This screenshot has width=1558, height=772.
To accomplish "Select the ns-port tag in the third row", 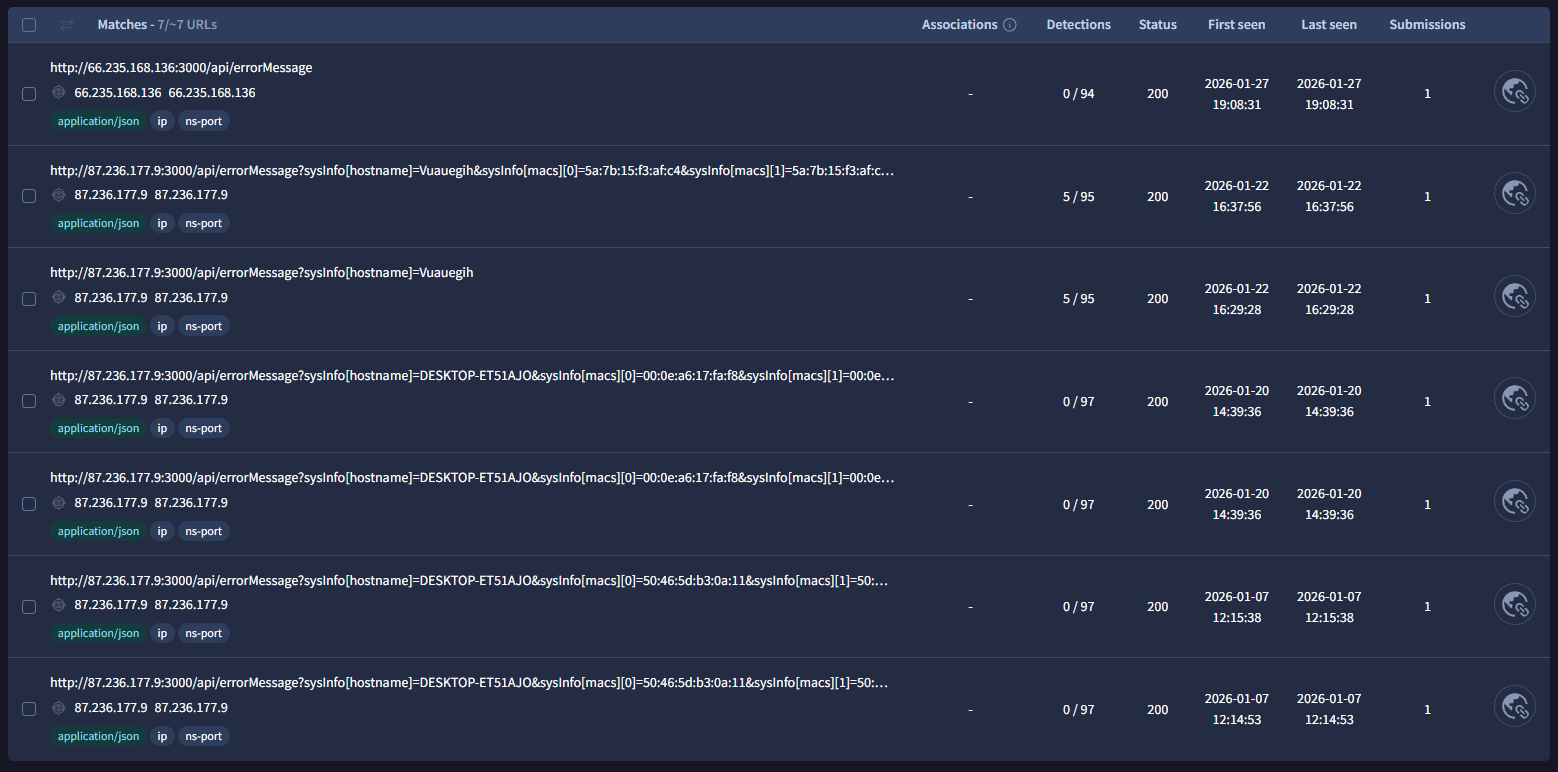I will coord(203,325).
